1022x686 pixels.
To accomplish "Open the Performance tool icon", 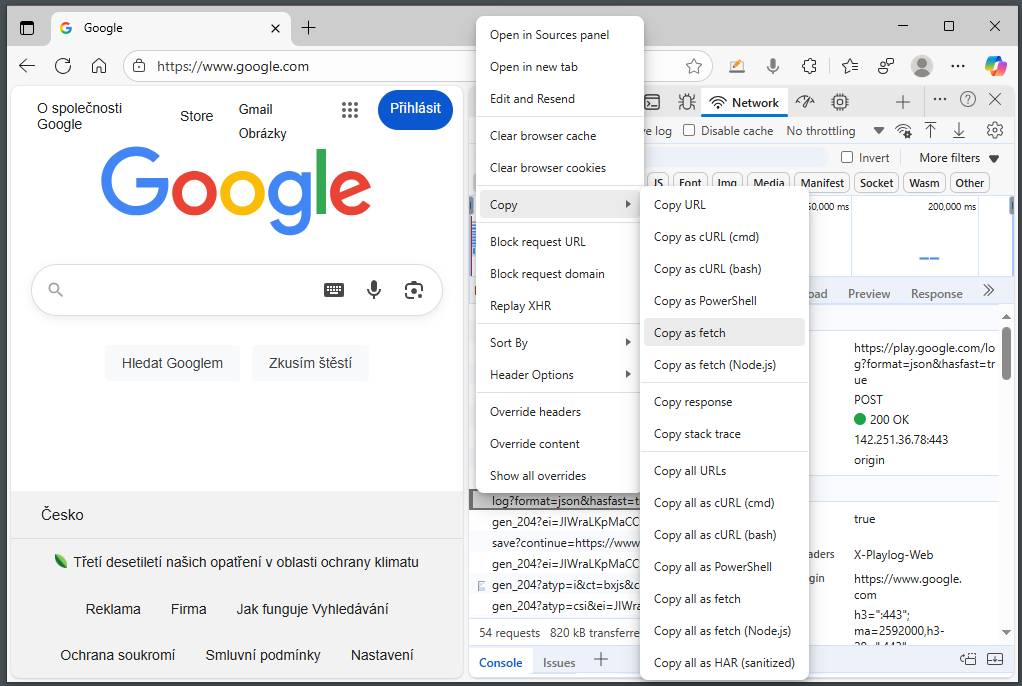I will (805, 102).
